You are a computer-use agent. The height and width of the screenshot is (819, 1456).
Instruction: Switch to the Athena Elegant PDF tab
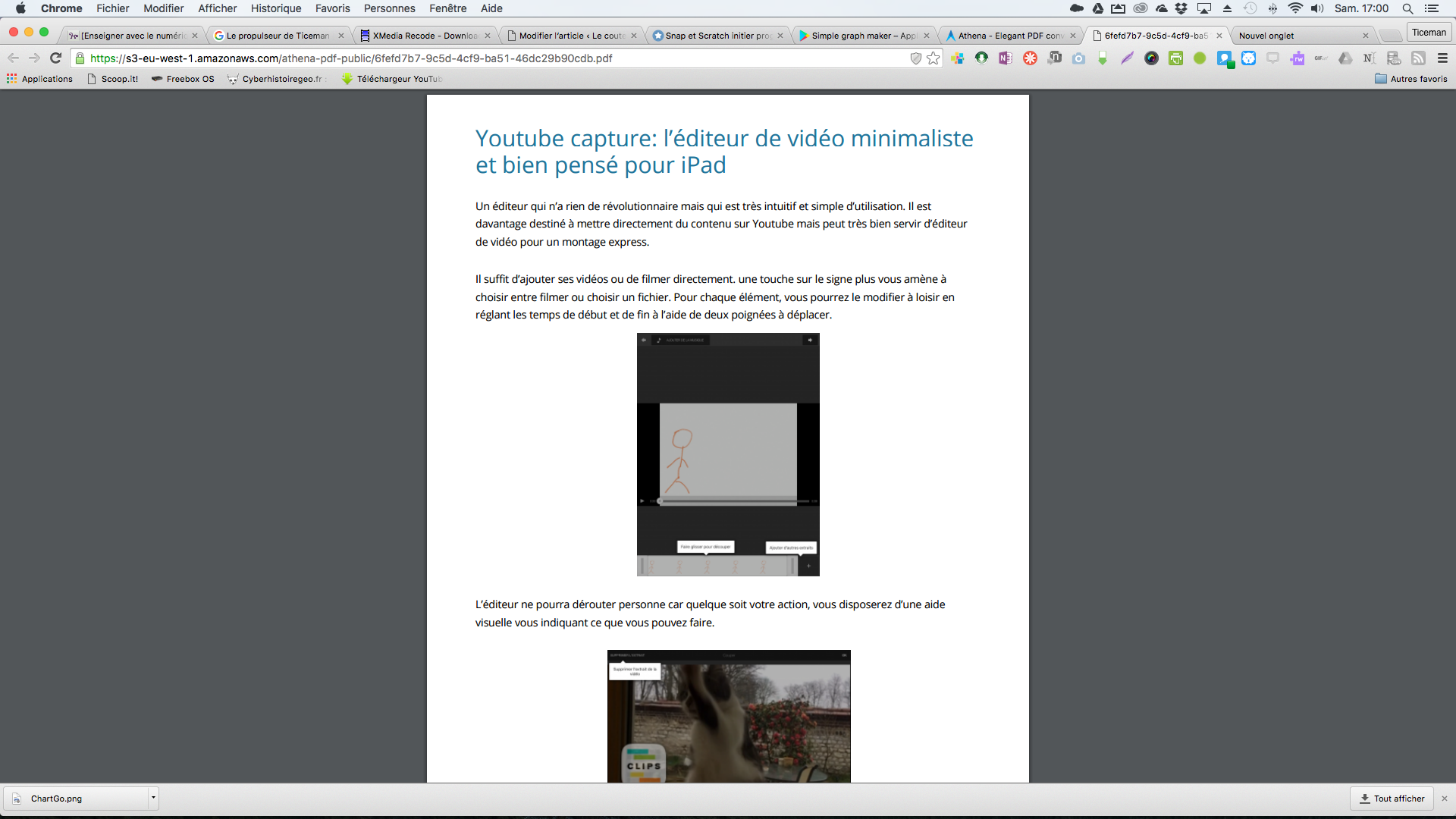click(x=1010, y=36)
